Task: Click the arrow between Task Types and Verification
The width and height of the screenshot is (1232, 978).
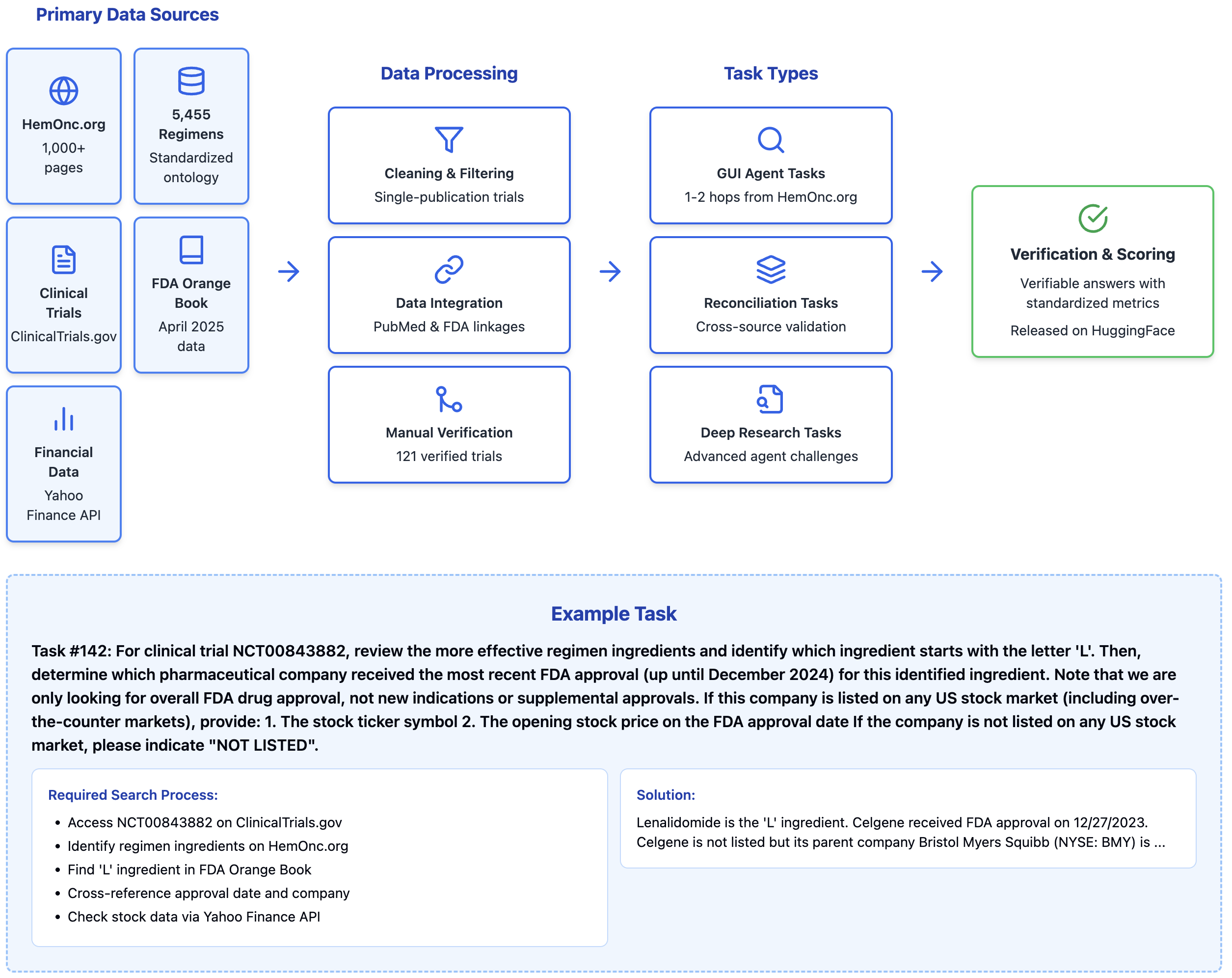Action: [932, 272]
